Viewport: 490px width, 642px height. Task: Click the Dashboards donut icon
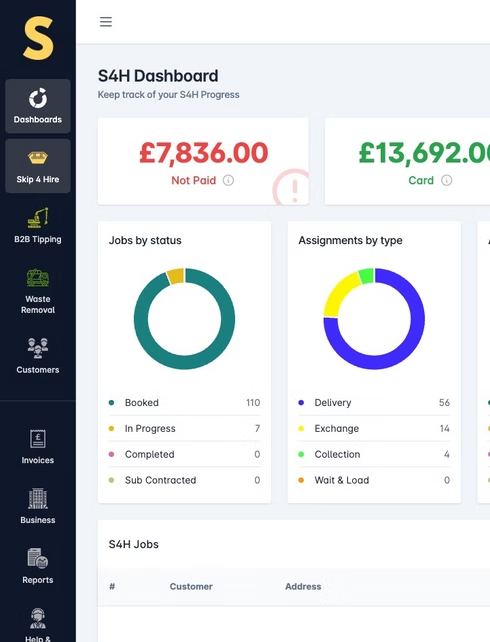click(38, 98)
